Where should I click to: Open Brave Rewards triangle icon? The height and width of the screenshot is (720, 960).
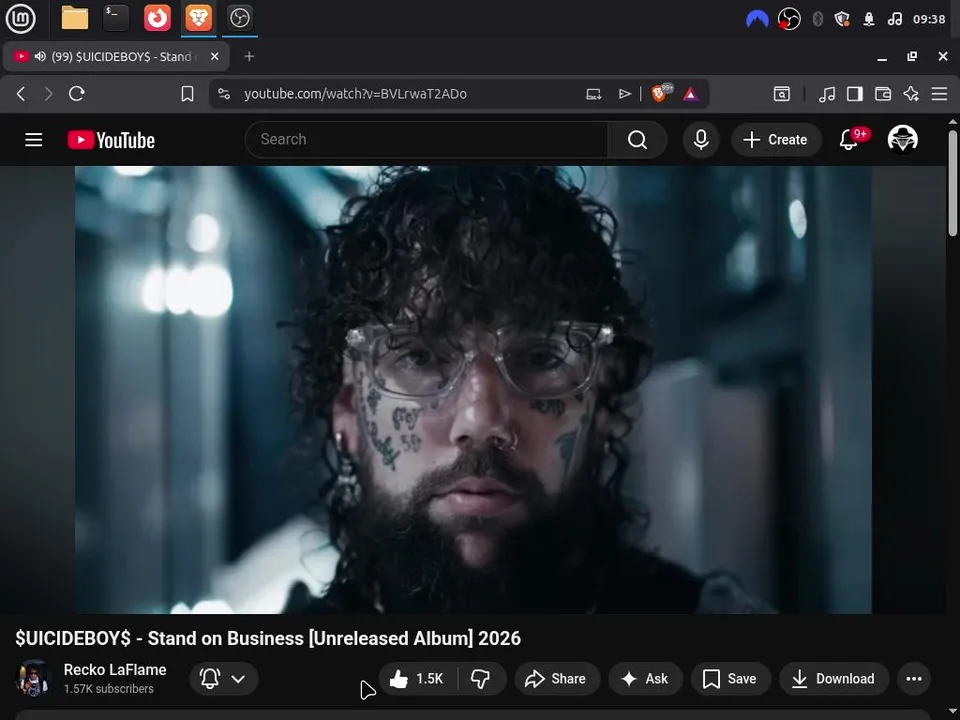tap(691, 94)
